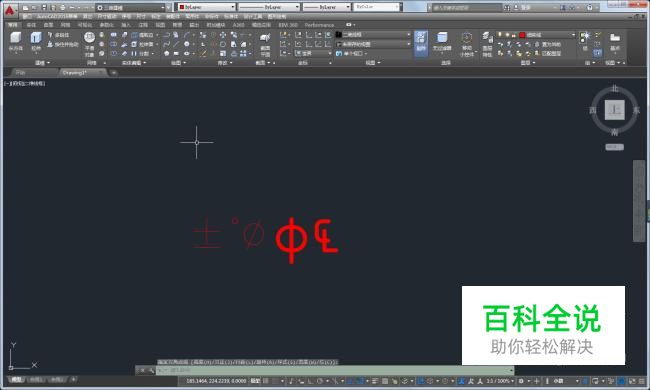This screenshot has width=650, height=390.
Task: Click the Help question mark icon in title bar
Action: point(589,7)
